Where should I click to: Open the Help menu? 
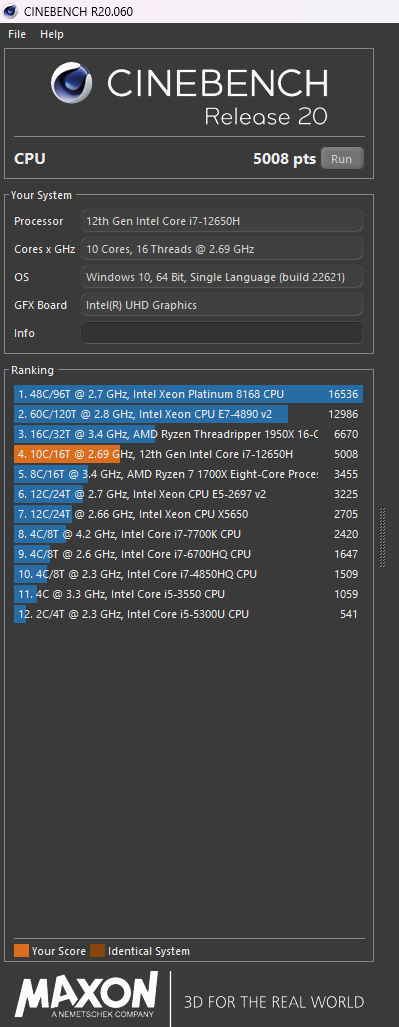coord(52,34)
